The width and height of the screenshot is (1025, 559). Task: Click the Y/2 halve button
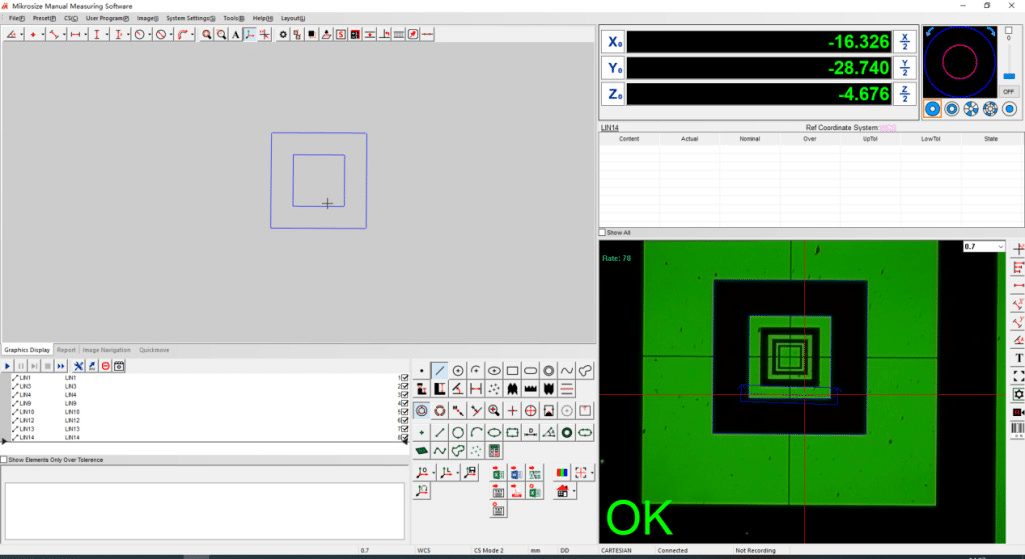(905, 67)
